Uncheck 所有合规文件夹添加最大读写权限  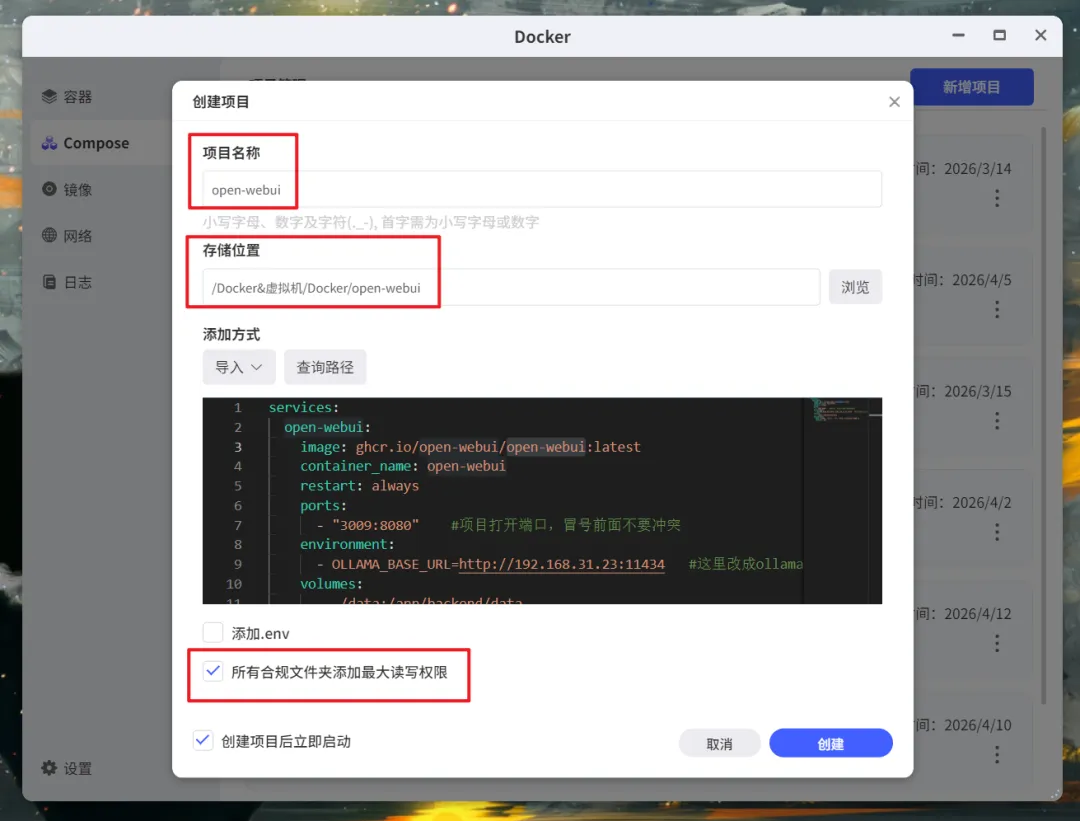[x=213, y=671]
